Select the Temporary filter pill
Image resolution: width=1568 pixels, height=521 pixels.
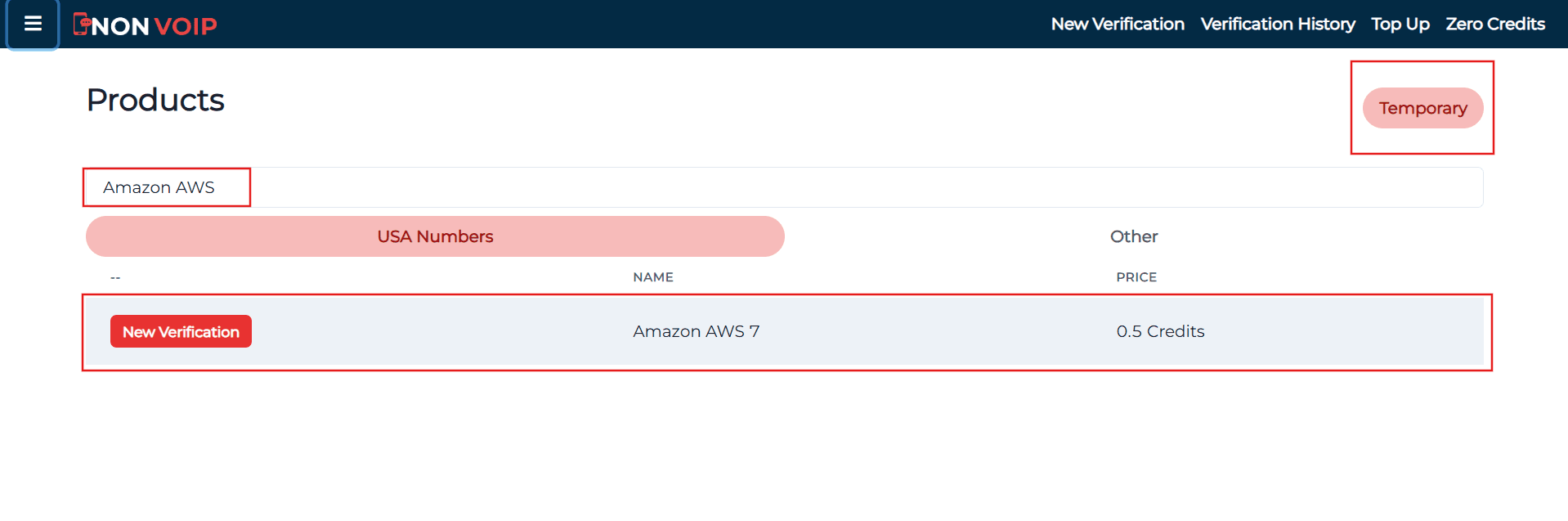tap(1422, 108)
